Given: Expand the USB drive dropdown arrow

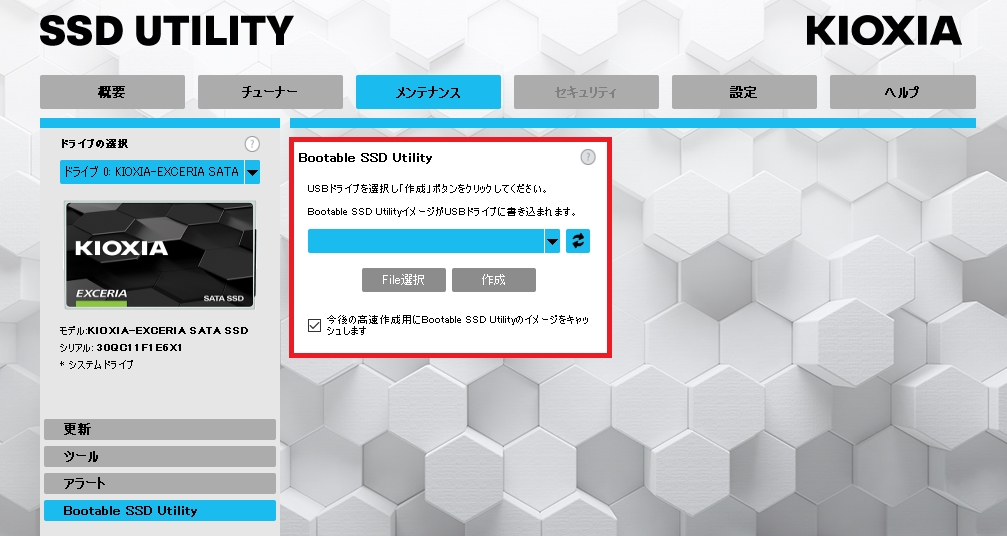Looking at the screenshot, I should (552, 241).
